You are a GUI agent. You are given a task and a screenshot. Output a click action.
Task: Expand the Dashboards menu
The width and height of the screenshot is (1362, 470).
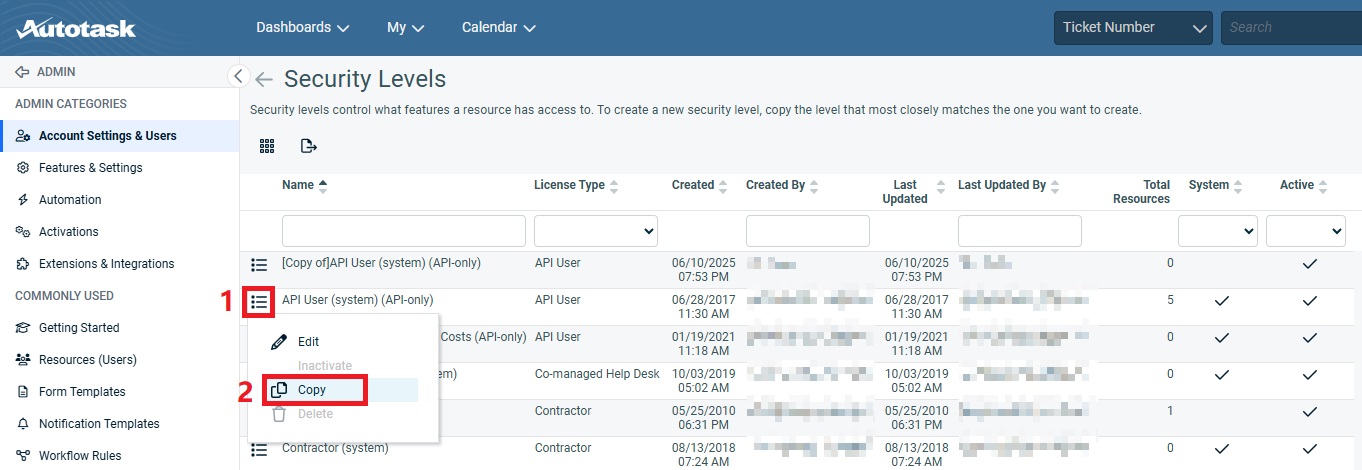tap(302, 28)
